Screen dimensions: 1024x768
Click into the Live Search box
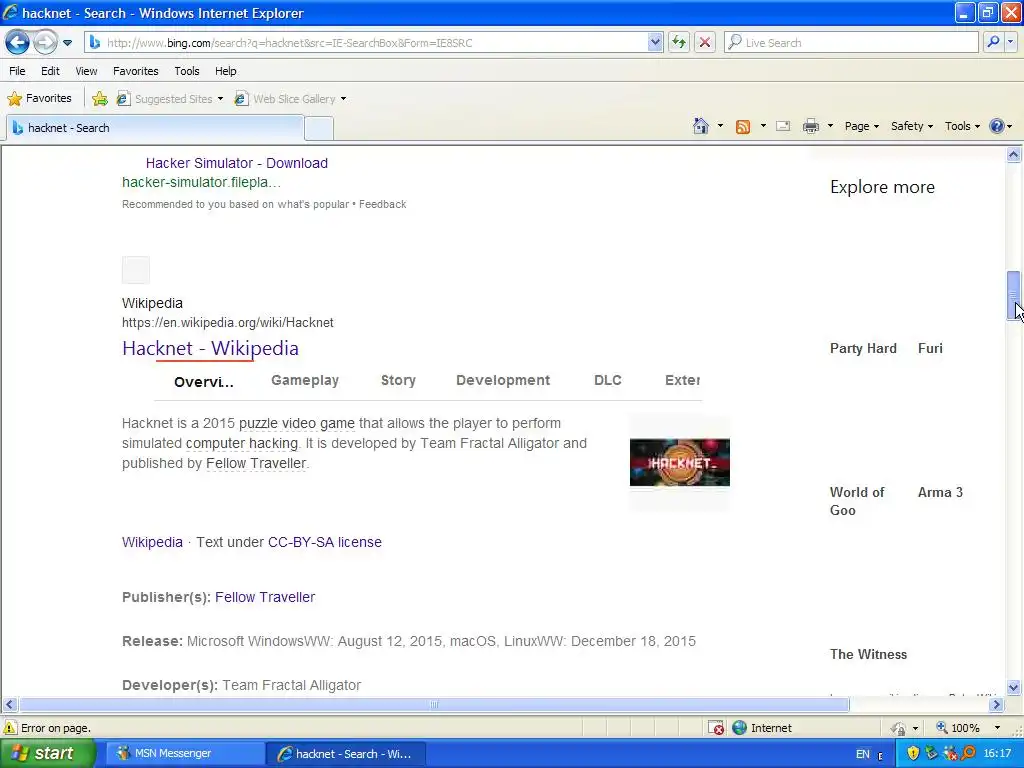(851, 43)
